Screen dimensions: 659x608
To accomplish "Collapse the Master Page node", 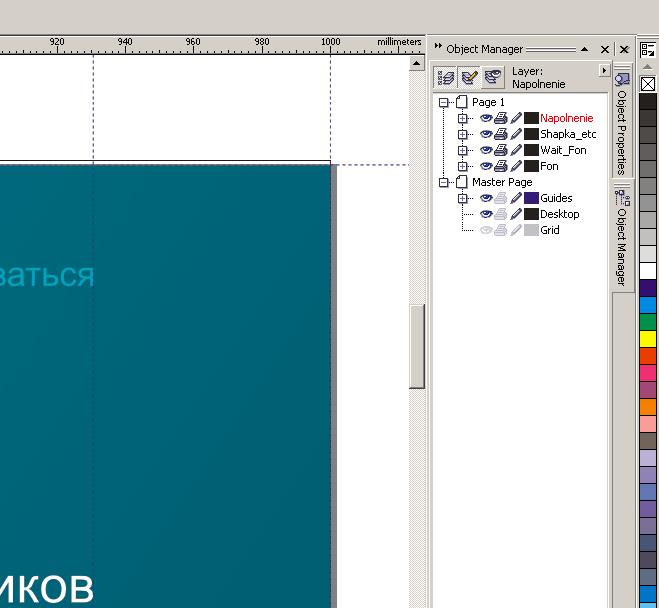I will [443, 182].
